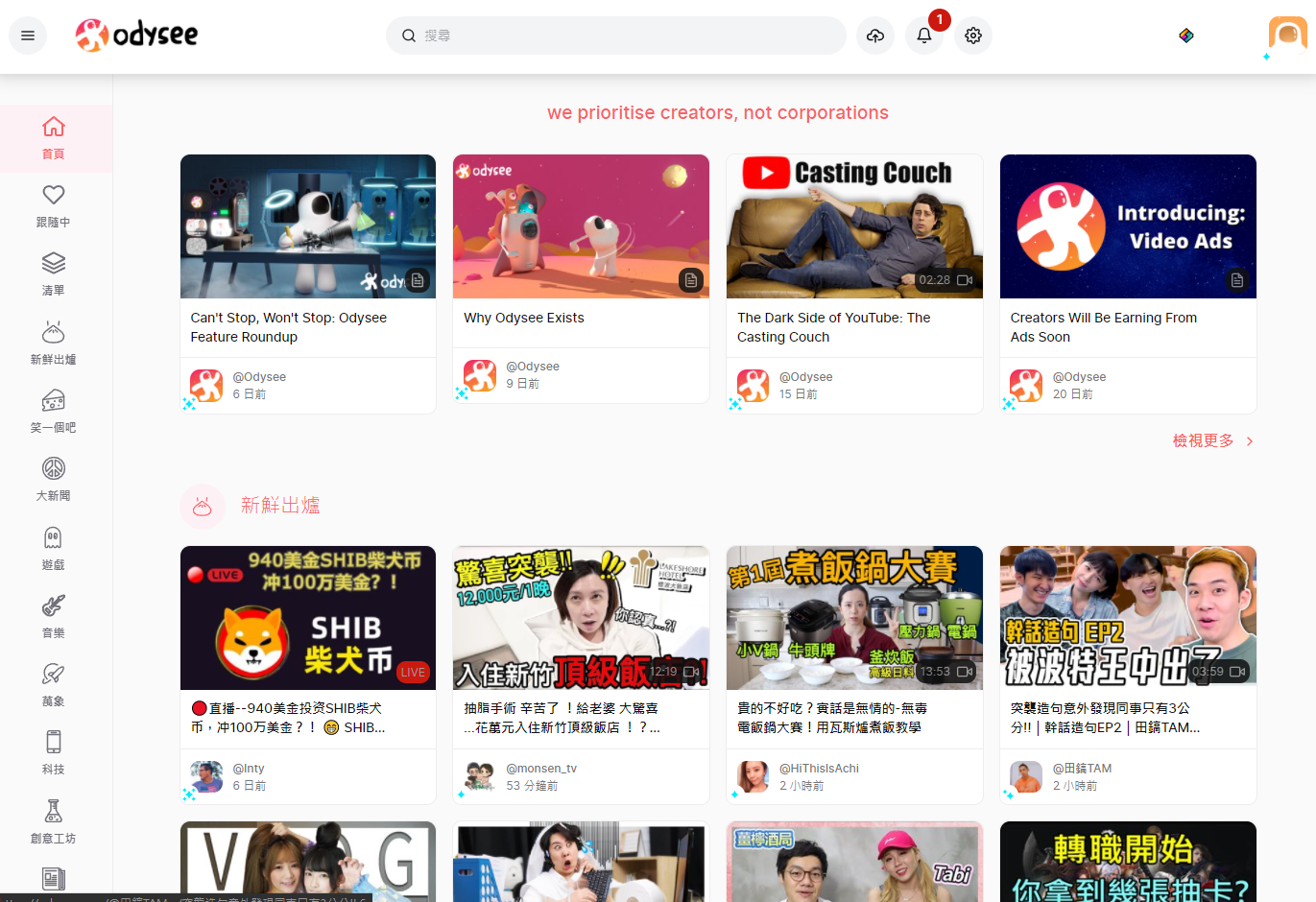Open title "Creators Will Be Earning From Ads Soon"
1316x902 pixels.
point(1104,327)
